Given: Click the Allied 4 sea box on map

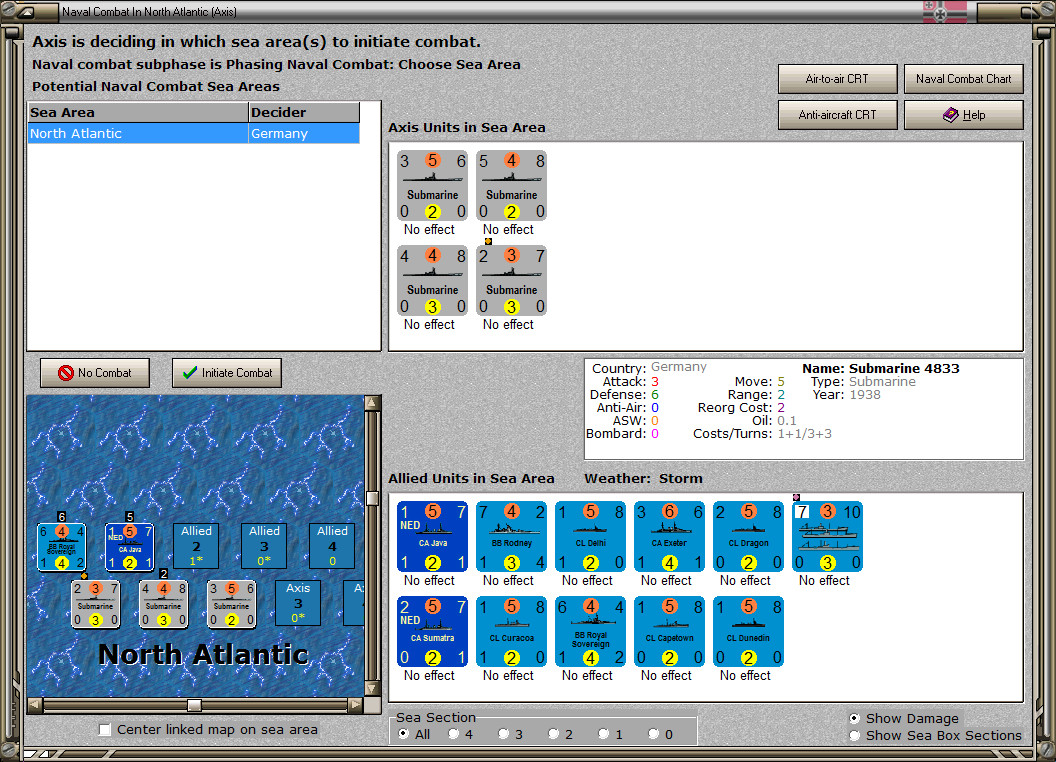Looking at the screenshot, I should 332,546.
